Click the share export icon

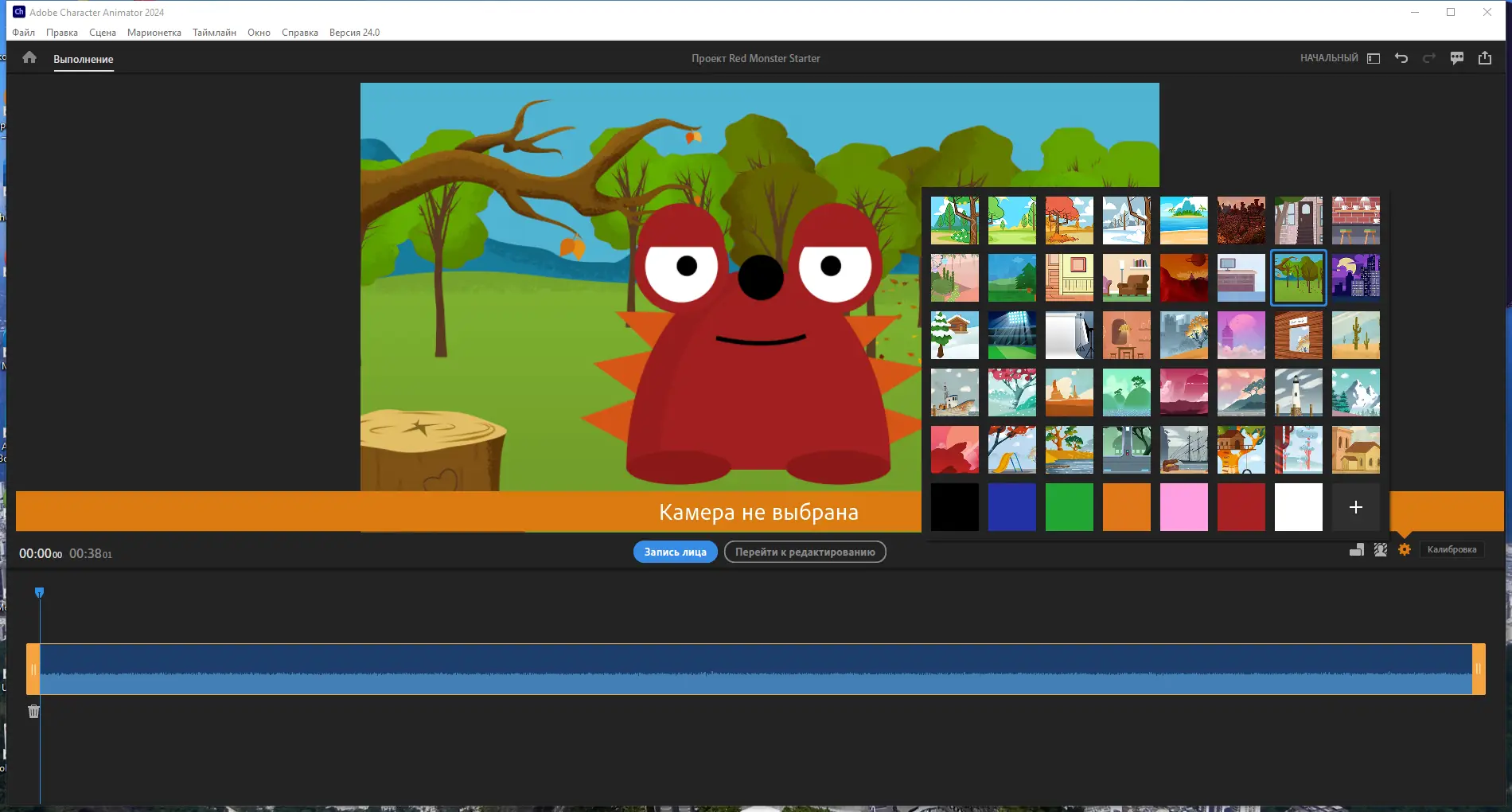tap(1485, 58)
